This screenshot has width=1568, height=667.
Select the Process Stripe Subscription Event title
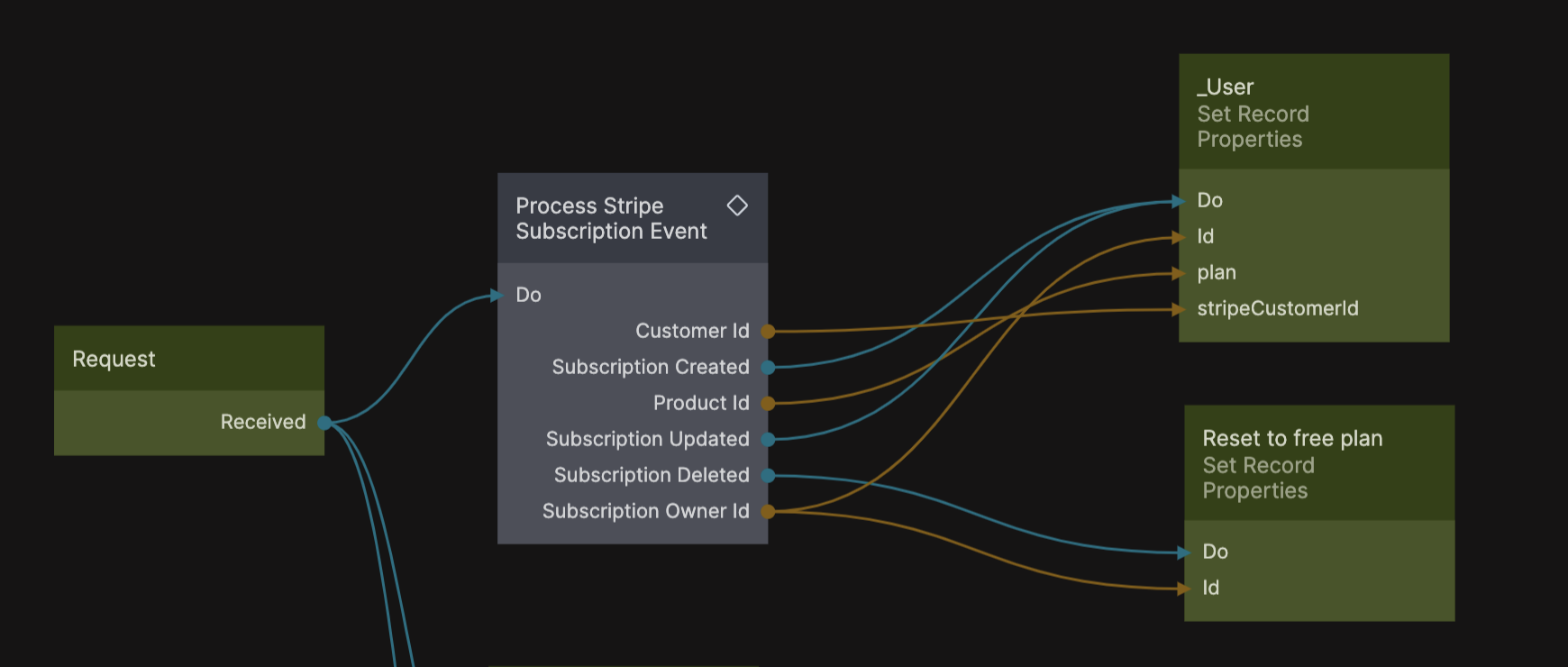(611, 219)
